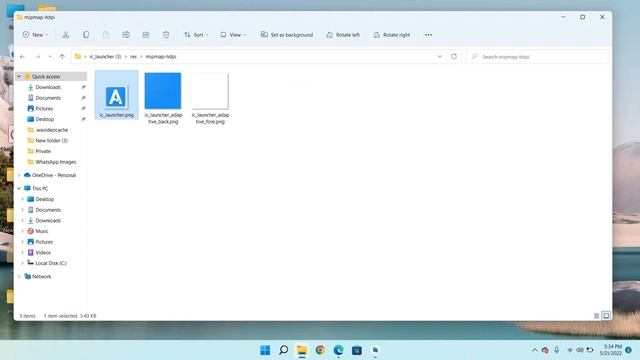Select ic_launcher_adaptive_fore.png thumbnail
Screen dimensions: 640x360
[210, 98]
